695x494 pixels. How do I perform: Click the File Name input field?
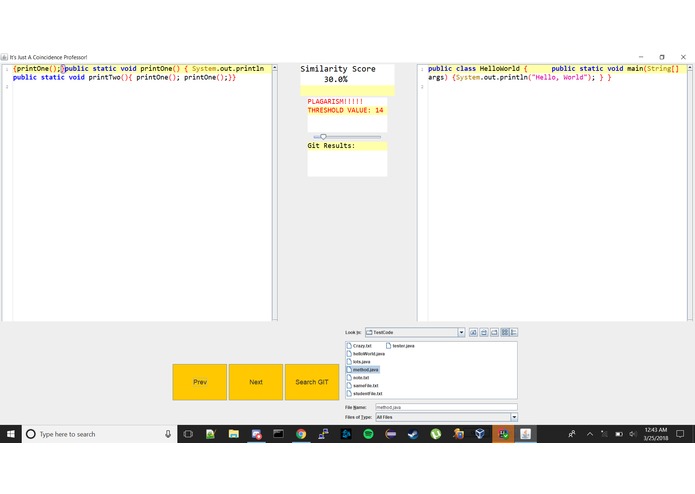pyautogui.click(x=446, y=407)
